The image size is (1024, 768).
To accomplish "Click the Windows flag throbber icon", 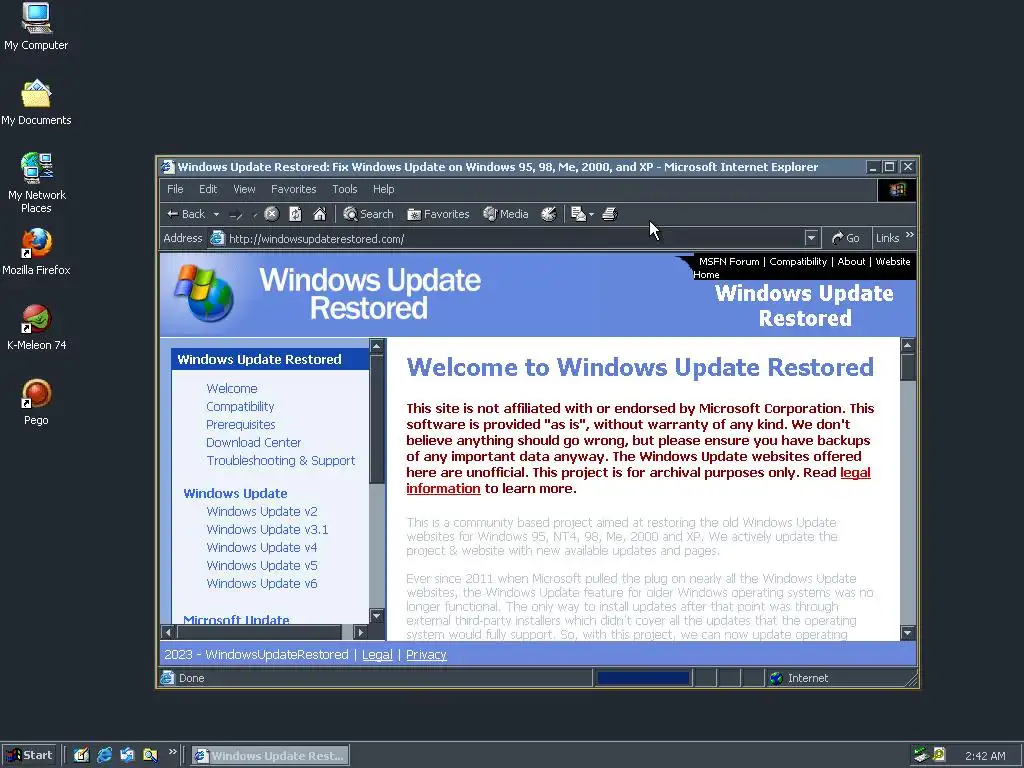I will [x=897, y=190].
